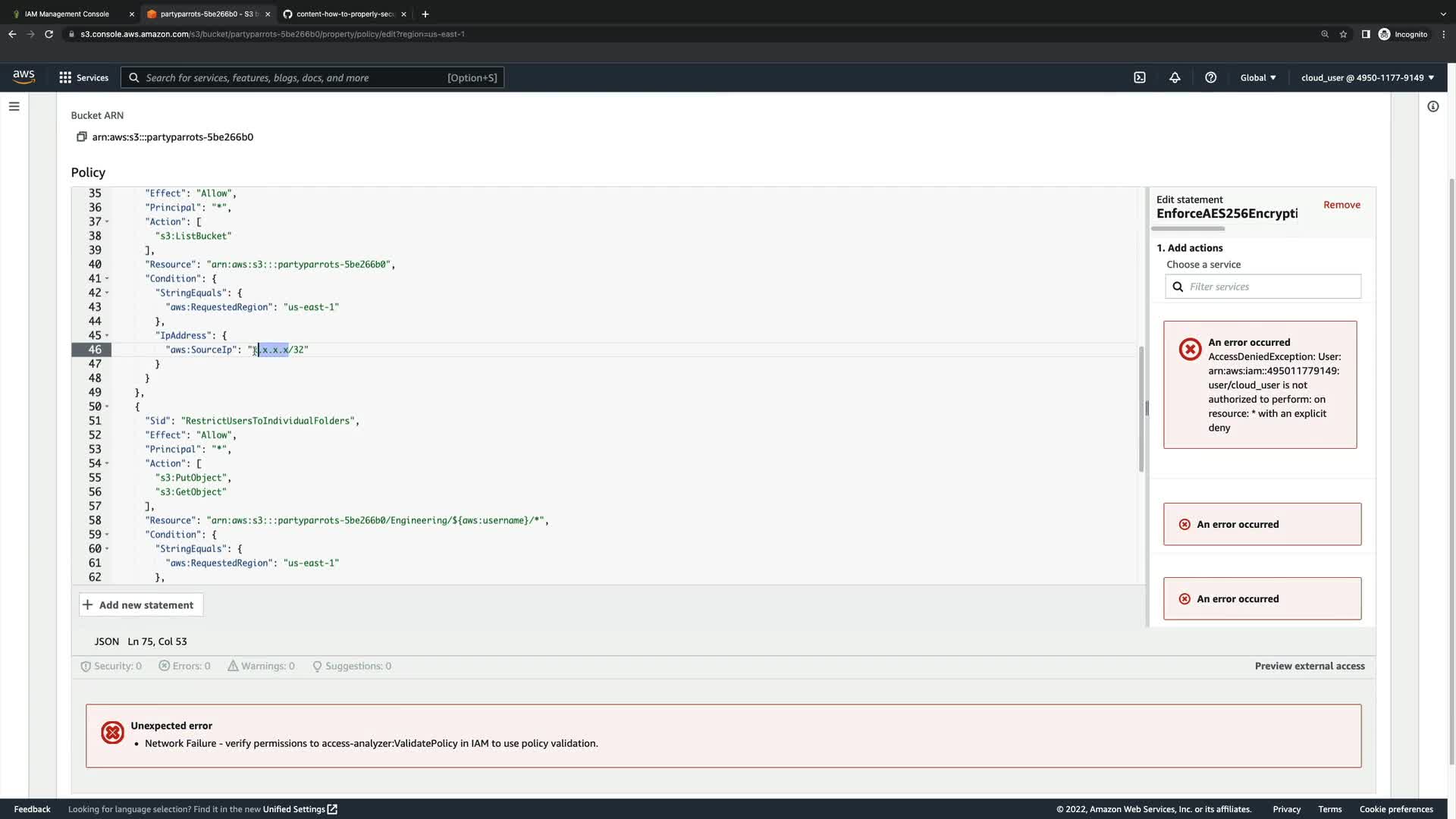This screenshot has height=819, width=1456.
Task: Open the side navigation hamburger menu
Action: coord(14,106)
